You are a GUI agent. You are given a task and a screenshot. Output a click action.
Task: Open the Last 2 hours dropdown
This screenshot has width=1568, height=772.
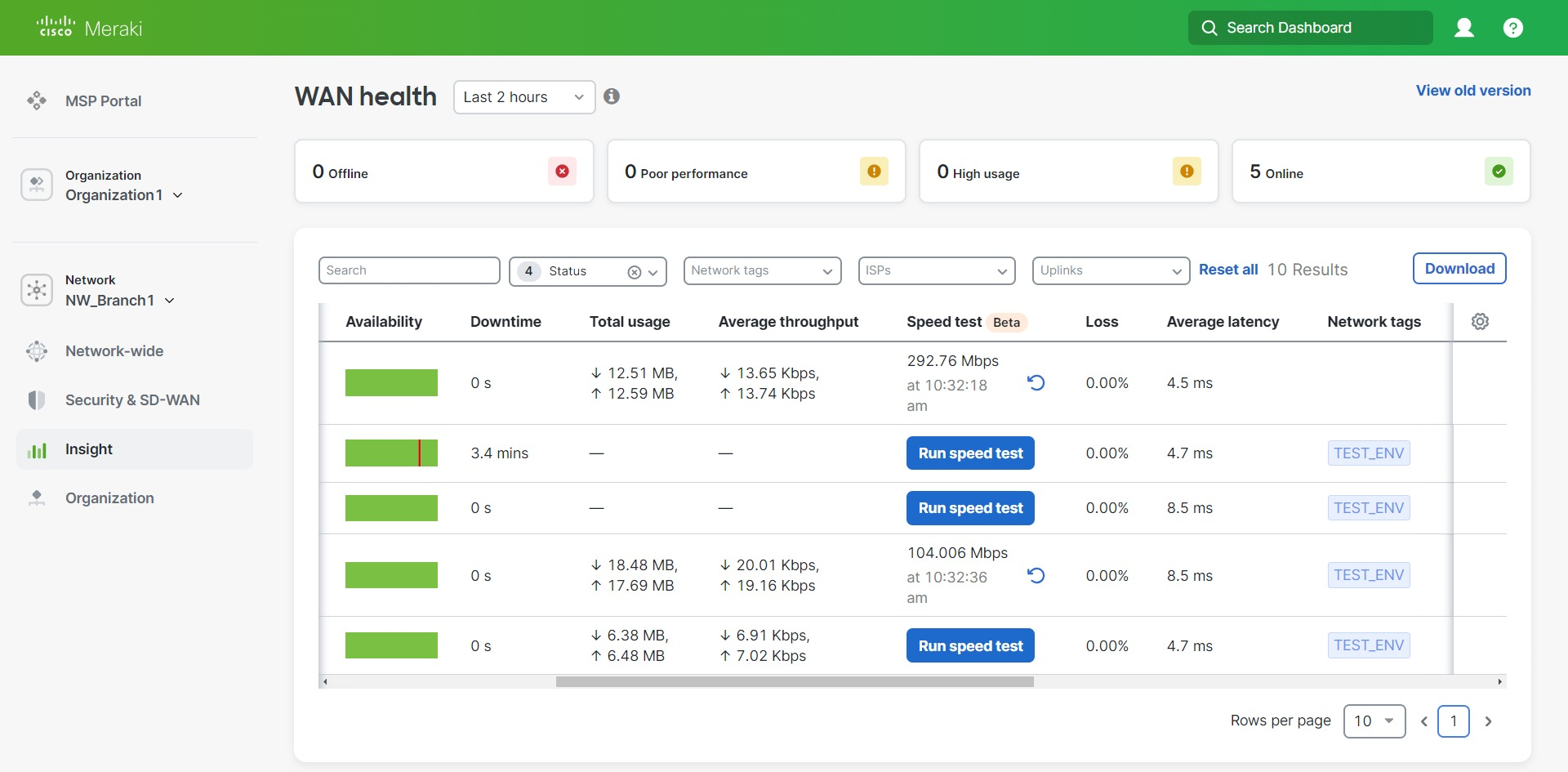(523, 96)
